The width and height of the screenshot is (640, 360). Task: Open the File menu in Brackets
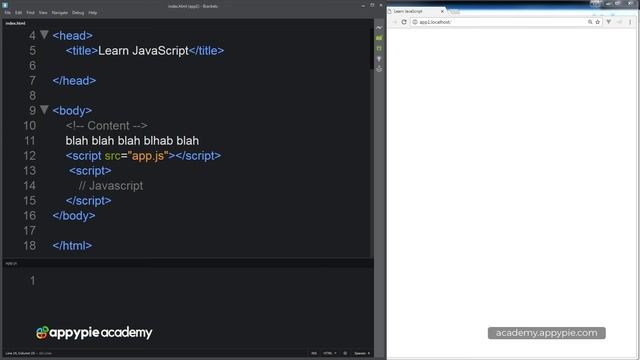pyautogui.click(x=8, y=13)
